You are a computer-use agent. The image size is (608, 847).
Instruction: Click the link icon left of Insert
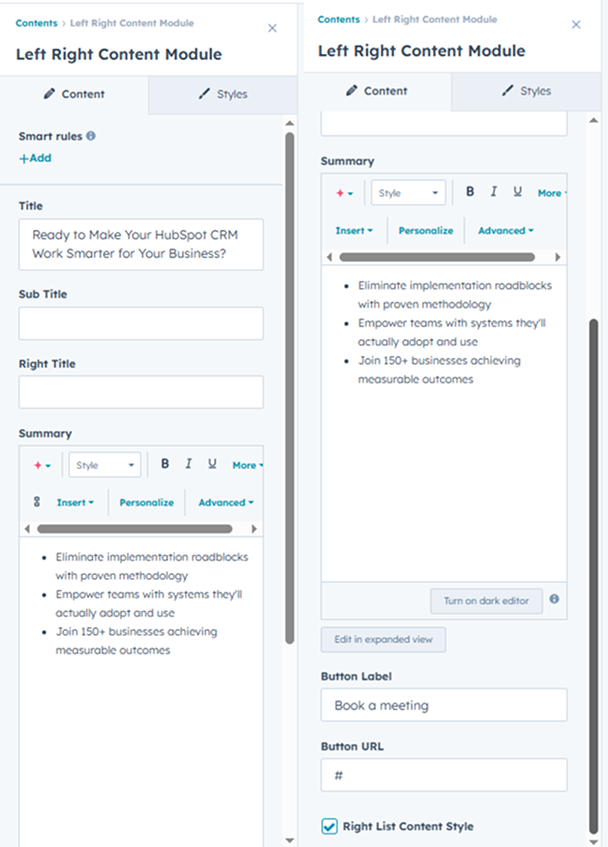[x=37, y=502]
